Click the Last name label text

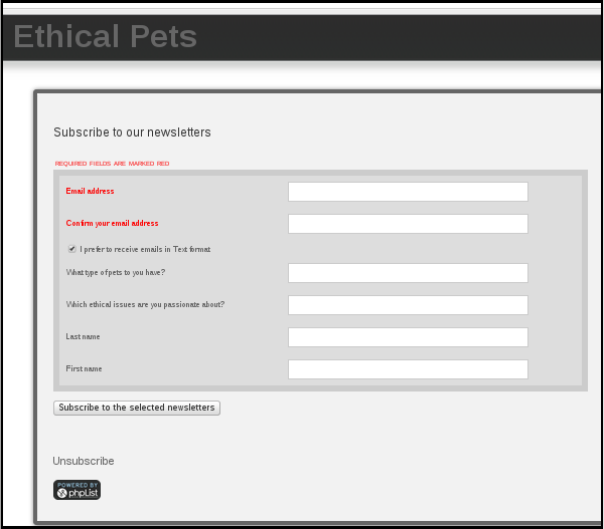83,336
